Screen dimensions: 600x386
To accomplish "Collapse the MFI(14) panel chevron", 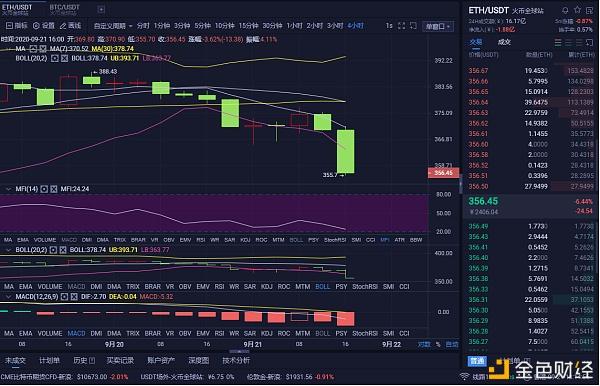I will coord(8,189).
